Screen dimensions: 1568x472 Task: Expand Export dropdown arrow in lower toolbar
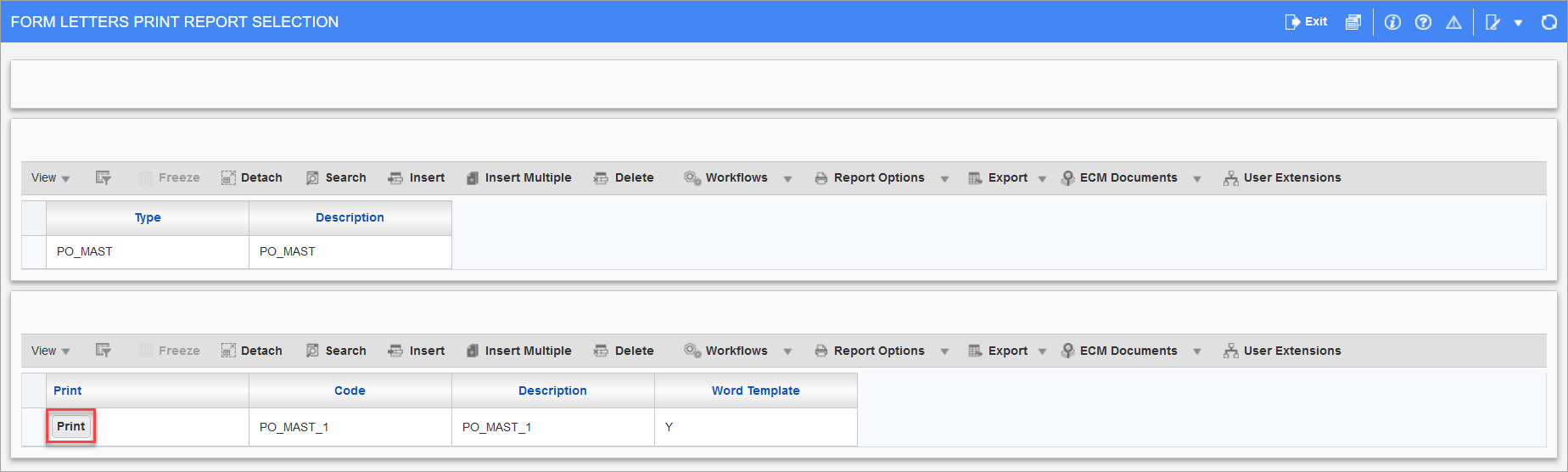coord(1042,351)
